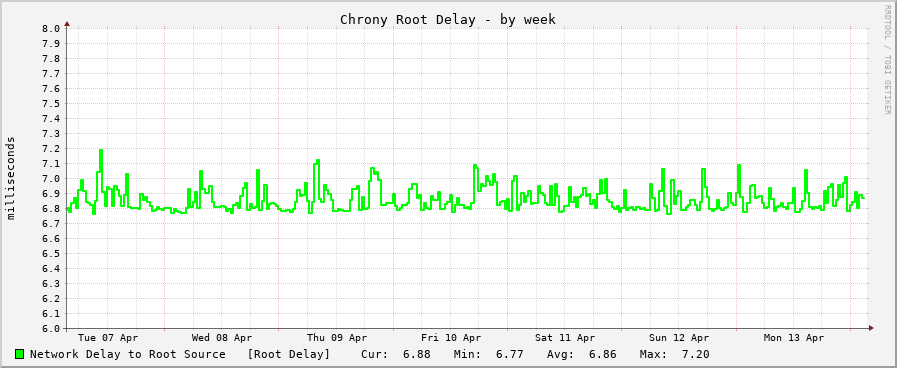Screen dimensions: 897x368
Task: Click the 'Wed 08 Apr' axis label
Action: pyautogui.click(x=222, y=338)
